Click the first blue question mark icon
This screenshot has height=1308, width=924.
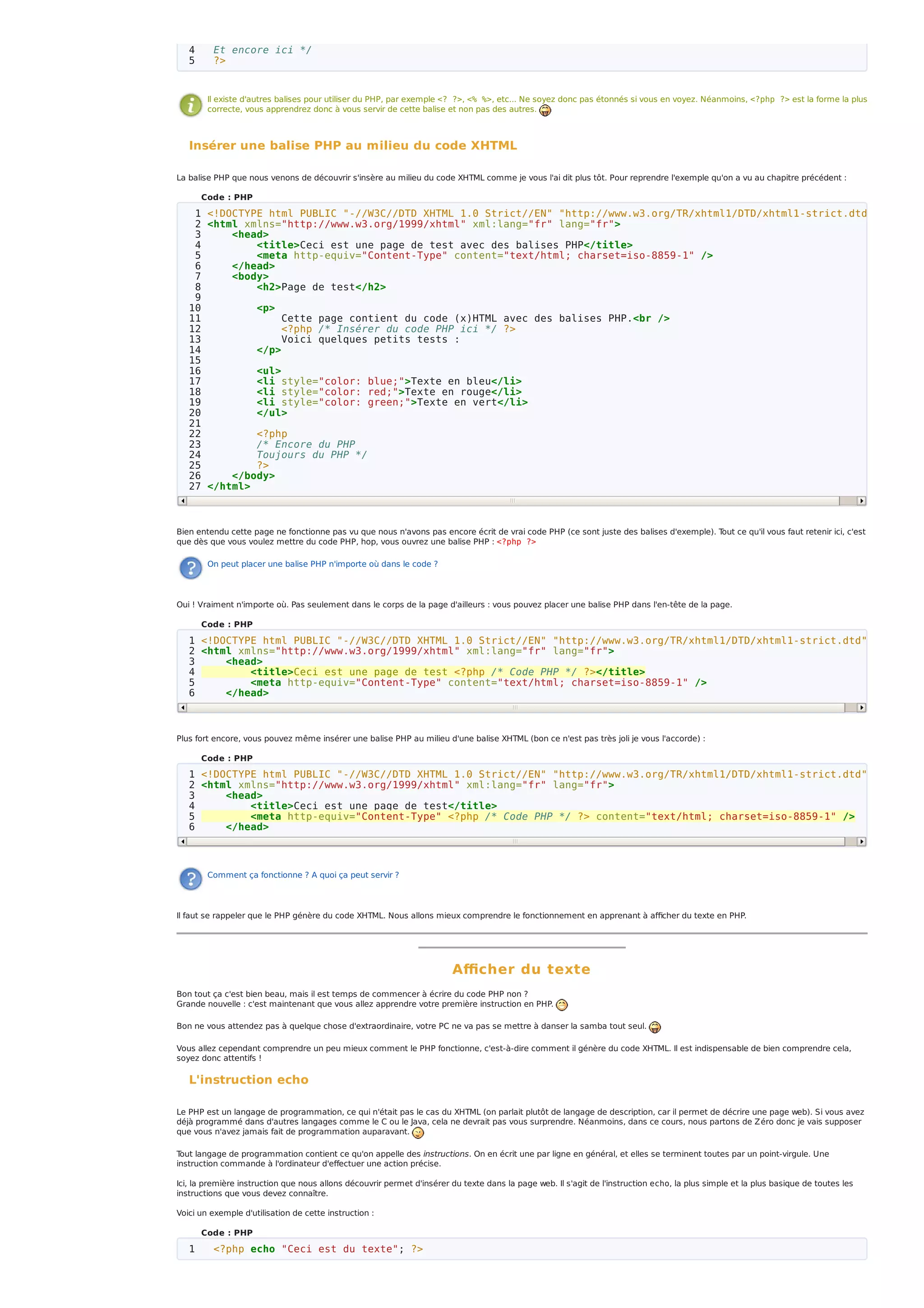[x=191, y=568]
